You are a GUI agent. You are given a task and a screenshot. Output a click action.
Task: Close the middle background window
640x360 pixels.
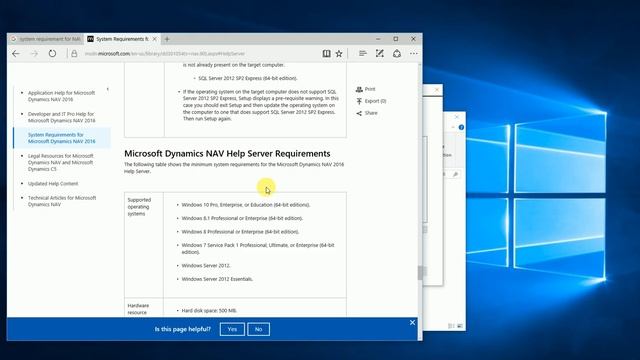tap(437, 90)
